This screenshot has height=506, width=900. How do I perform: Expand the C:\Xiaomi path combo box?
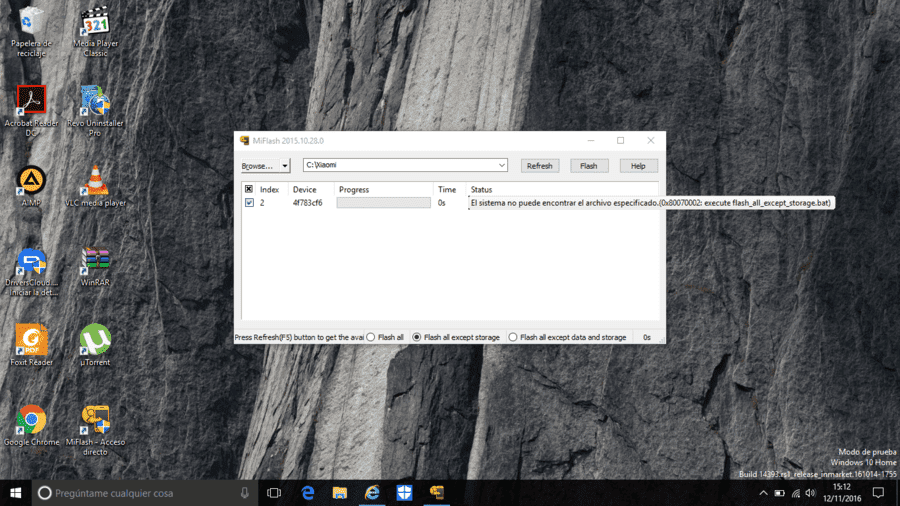pyautogui.click(x=502, y=165)
